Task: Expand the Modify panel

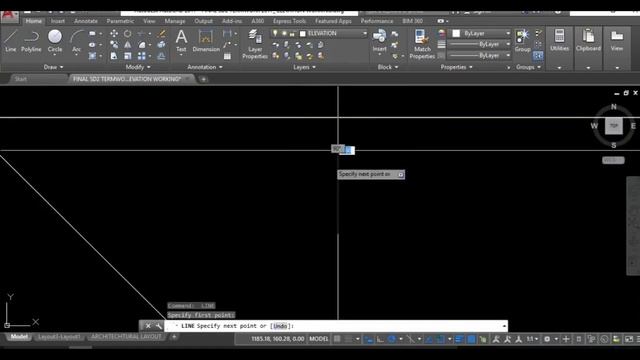Action: pyautogui.click(x=138, y=67)
